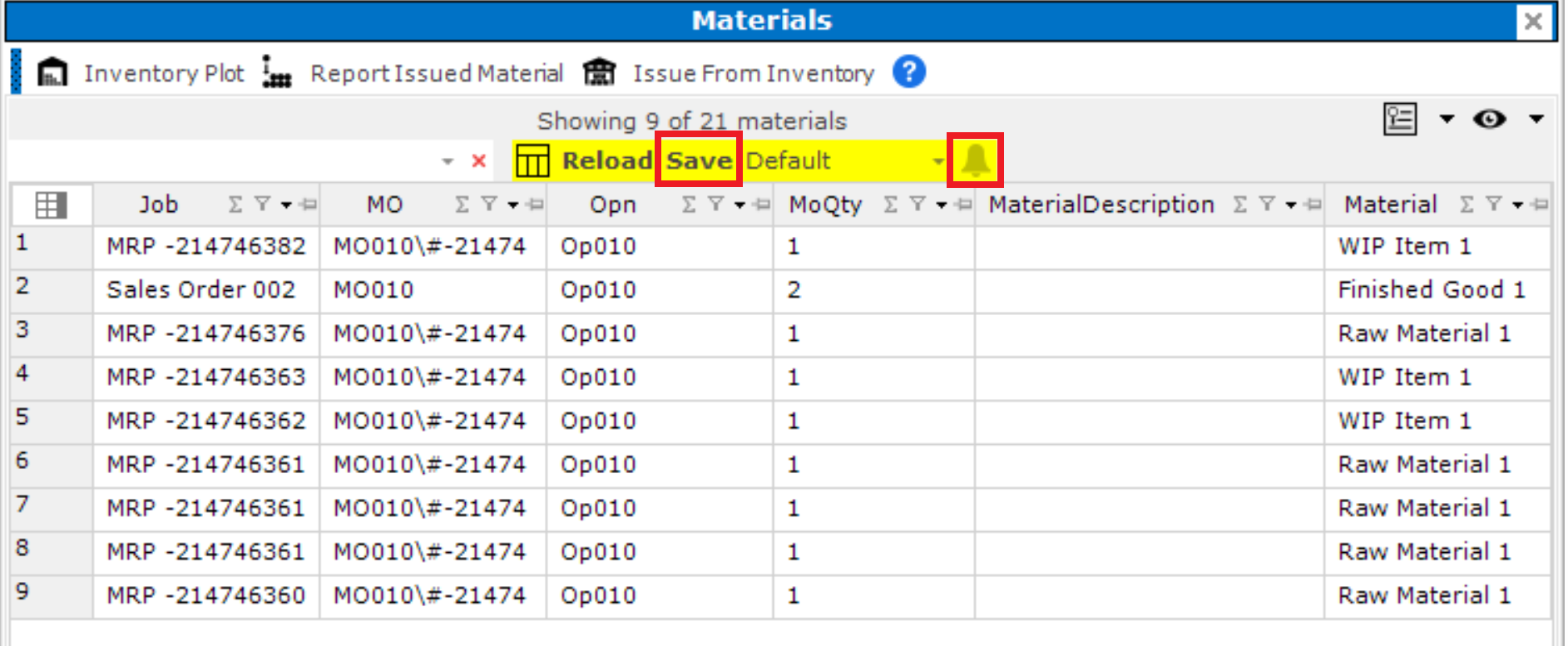Pin the MoQty column

coord(963,205)
